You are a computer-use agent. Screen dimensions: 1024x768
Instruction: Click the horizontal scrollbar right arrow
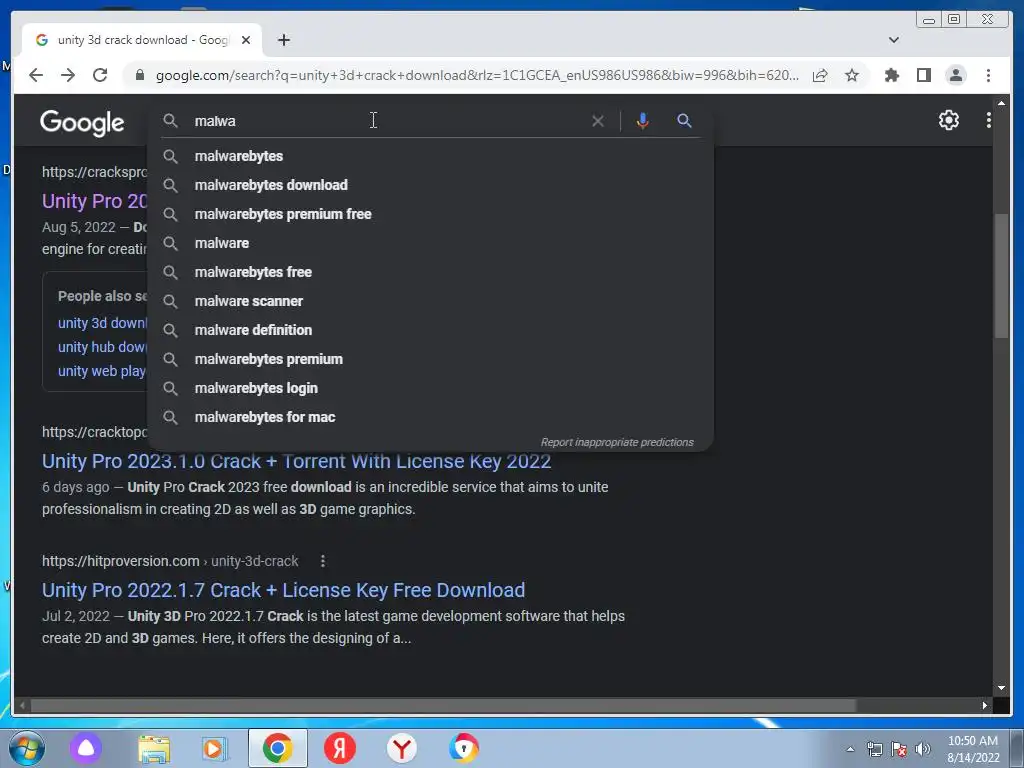coord(985,705)
